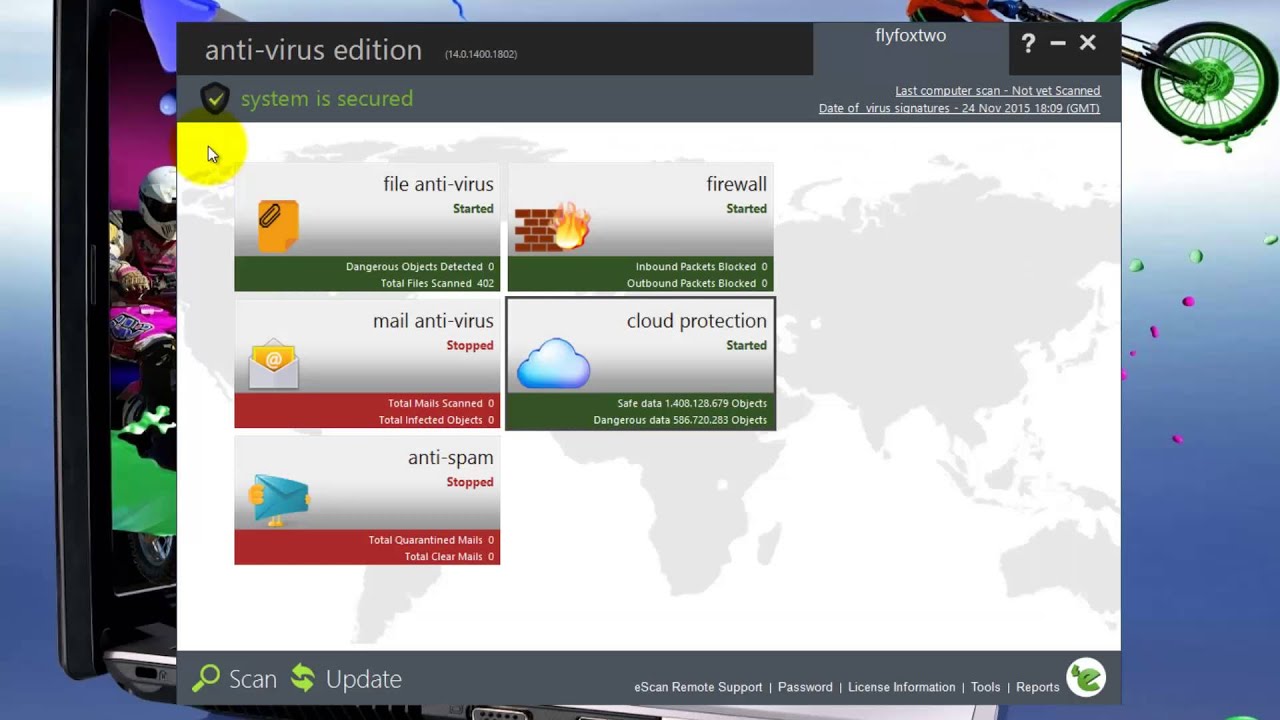Click the mail anti-virus envelope icon

(x=274, y=364)
